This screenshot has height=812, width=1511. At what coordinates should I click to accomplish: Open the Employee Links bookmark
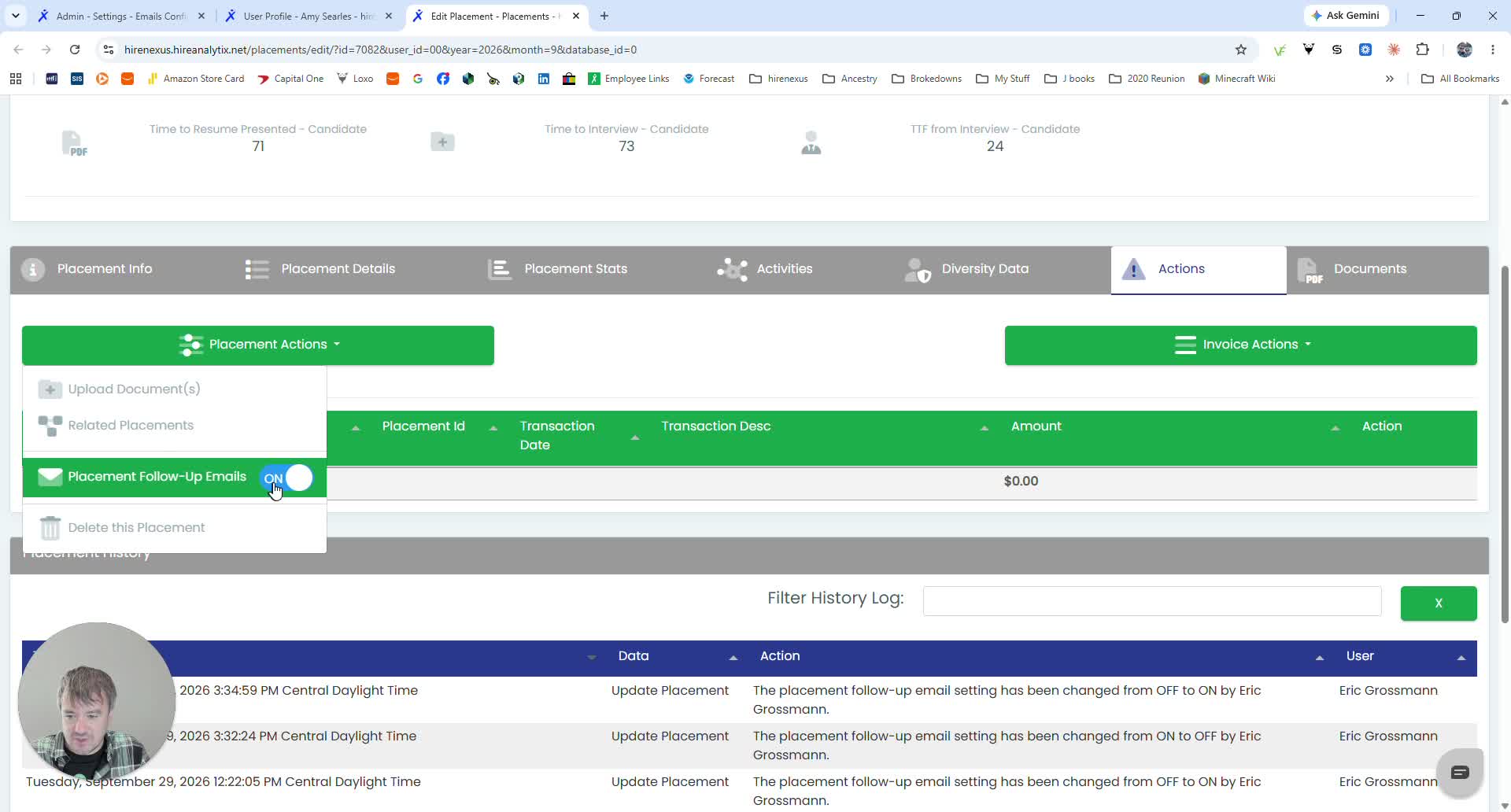[x=629, y=79]
